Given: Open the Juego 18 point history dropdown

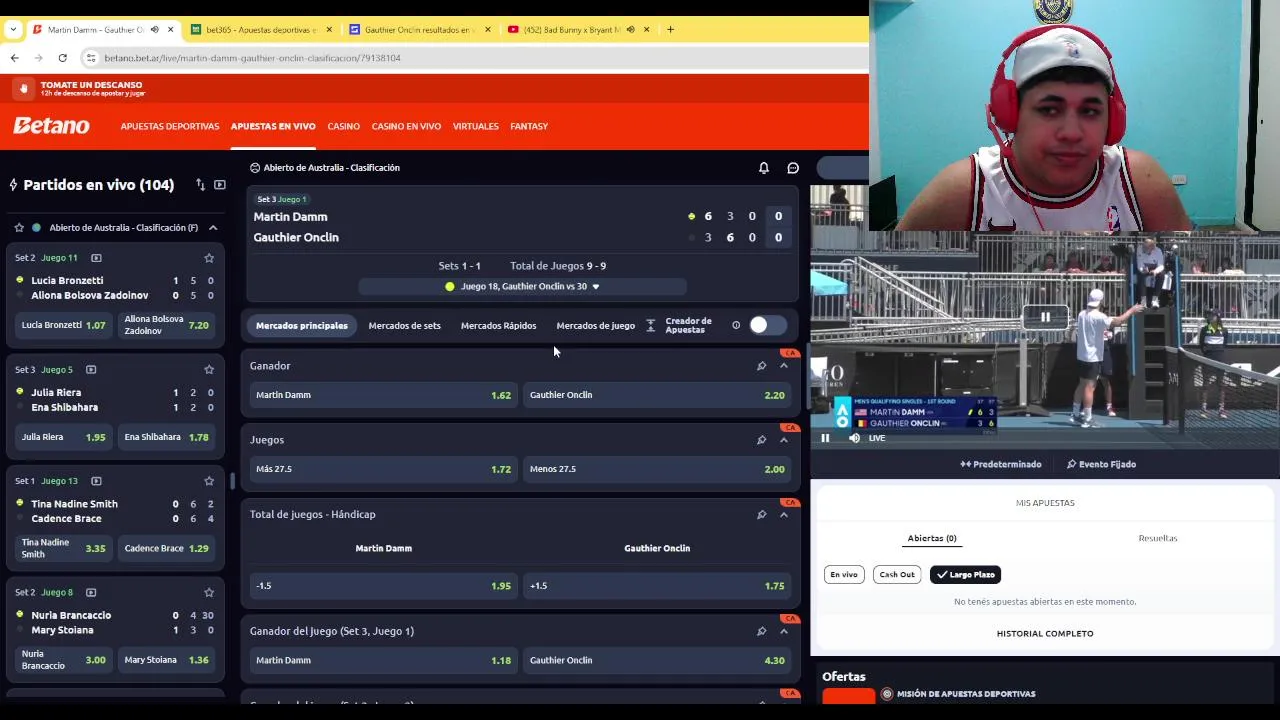Looking at the screenshot, I should coord(523,287).
